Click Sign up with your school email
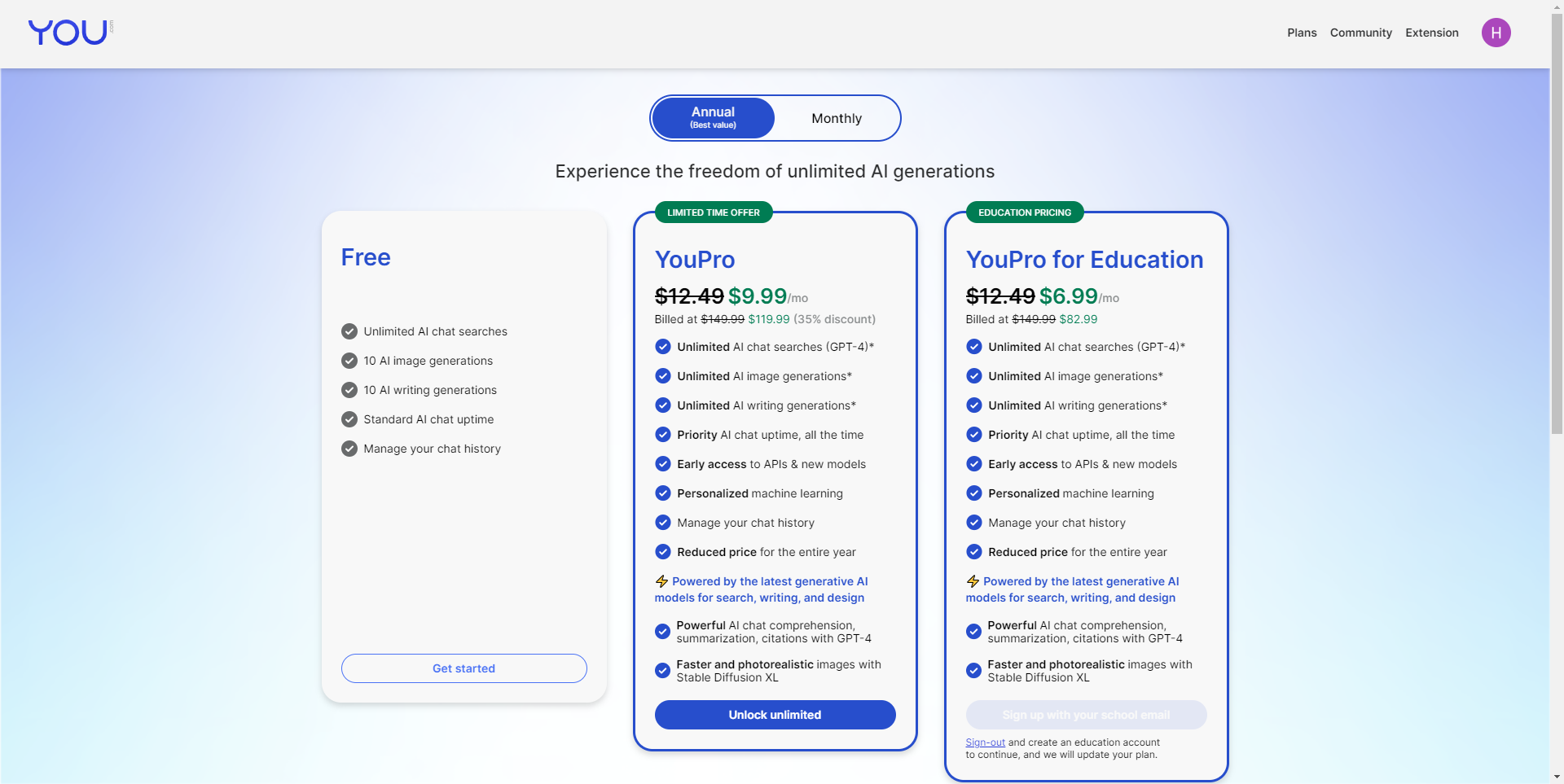1564x784 pixels. point(1087,715)
